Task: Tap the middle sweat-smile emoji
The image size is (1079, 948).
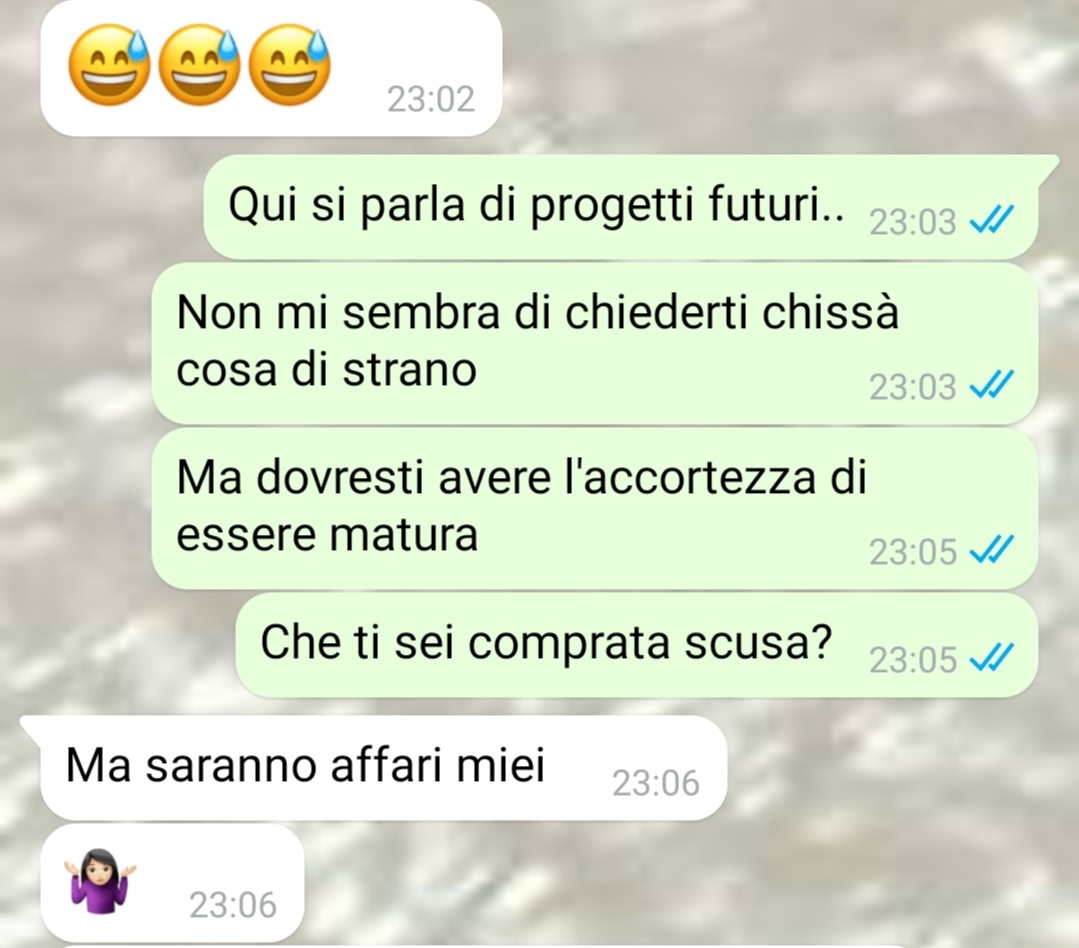Action: [x=199, y=65]
